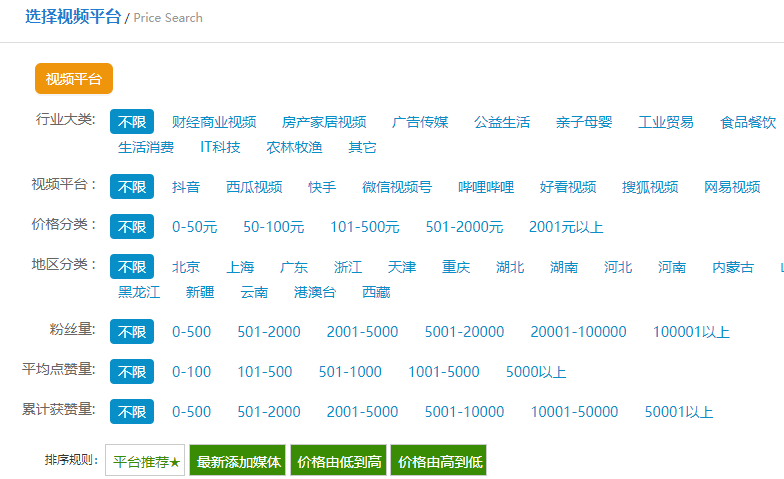784x479 pixels.
Task: Select 广东 region filter
Action: pyautogui.click(x=294, y=267)
